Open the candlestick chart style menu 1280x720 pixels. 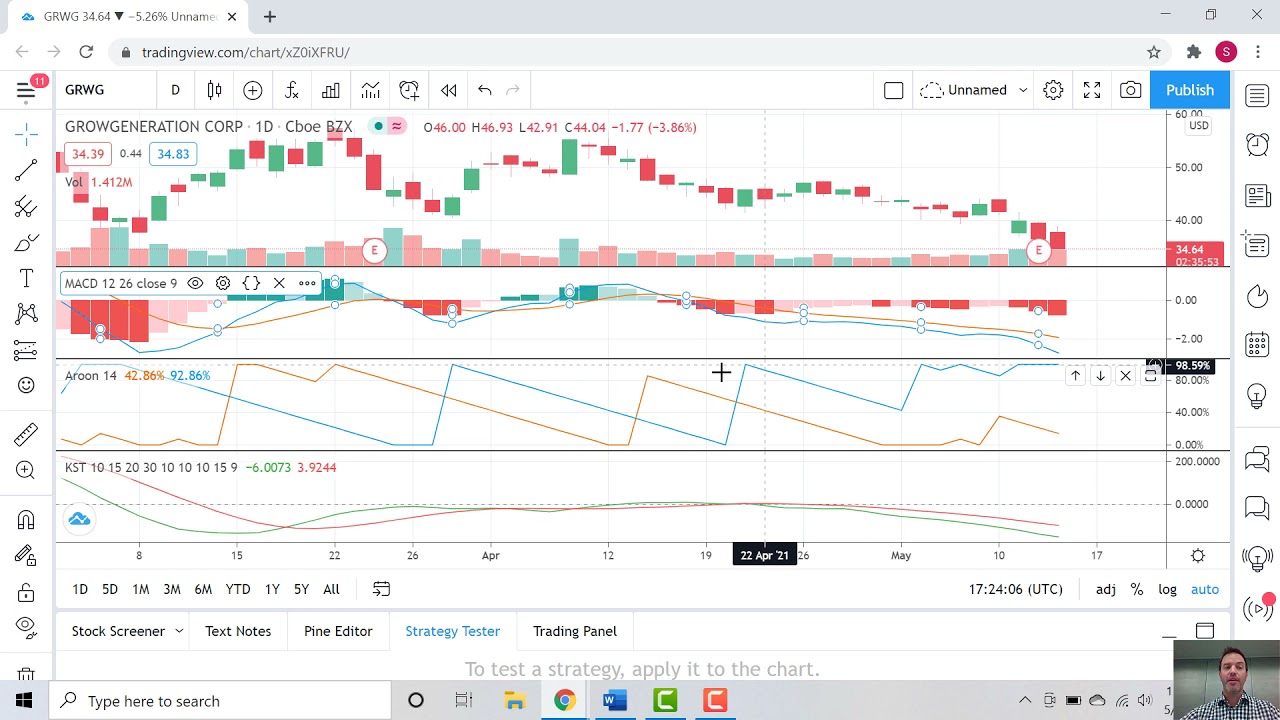pyautogui.click(x=214, y=90)
